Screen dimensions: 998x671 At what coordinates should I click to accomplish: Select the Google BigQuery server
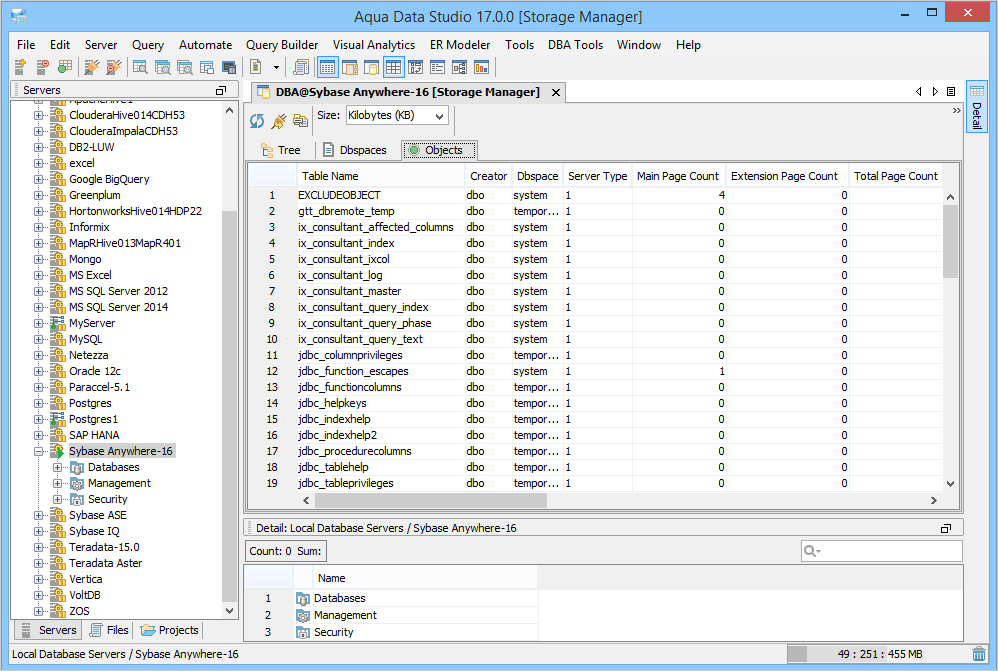click(109, 180)
